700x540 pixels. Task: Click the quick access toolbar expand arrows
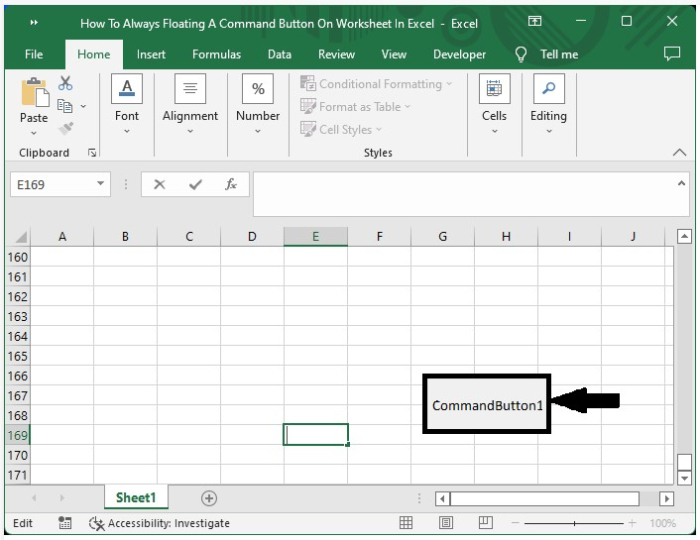(34, 22)
